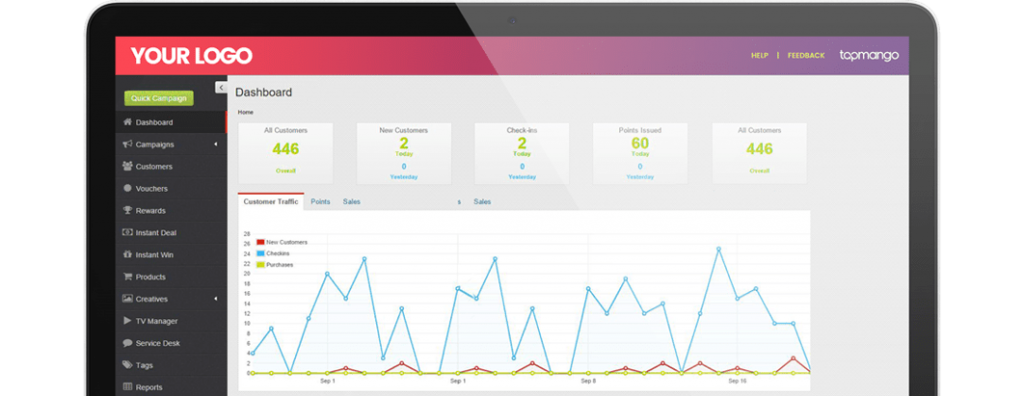This screenshot has height=396, width=1024.
Task: Click the Instant Win icon
Action: 127,255
